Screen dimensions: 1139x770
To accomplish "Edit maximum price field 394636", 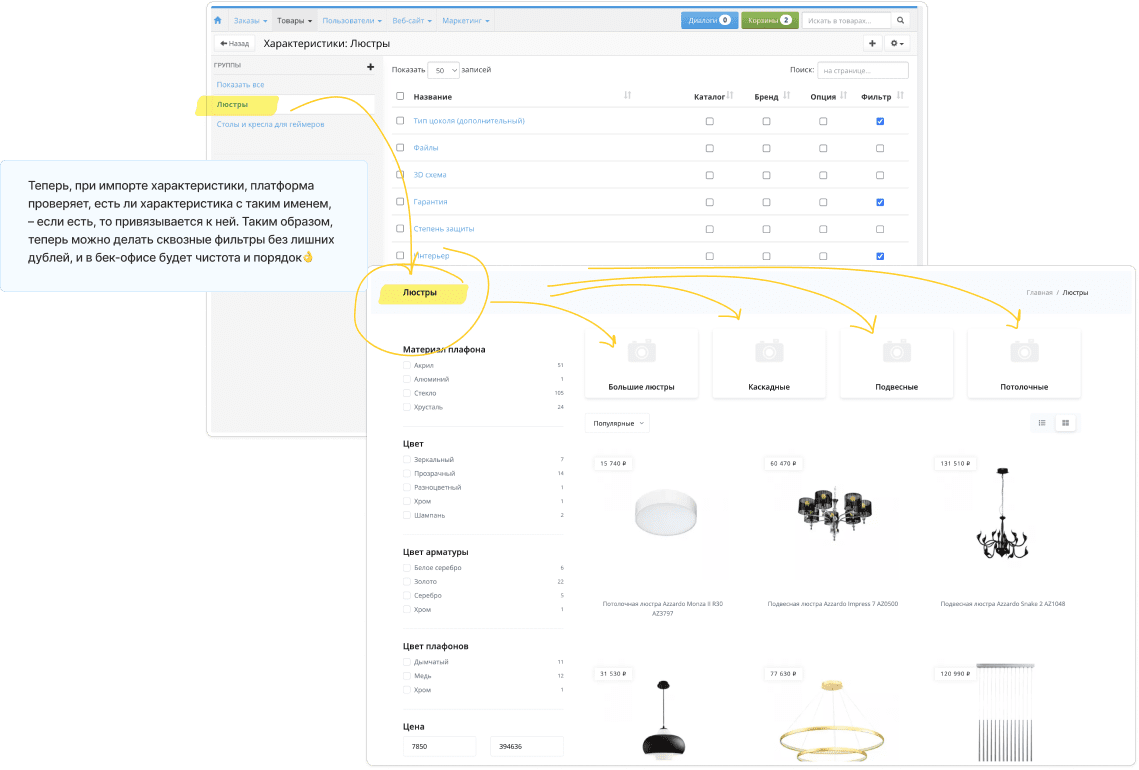I will (x=527, y=747).
